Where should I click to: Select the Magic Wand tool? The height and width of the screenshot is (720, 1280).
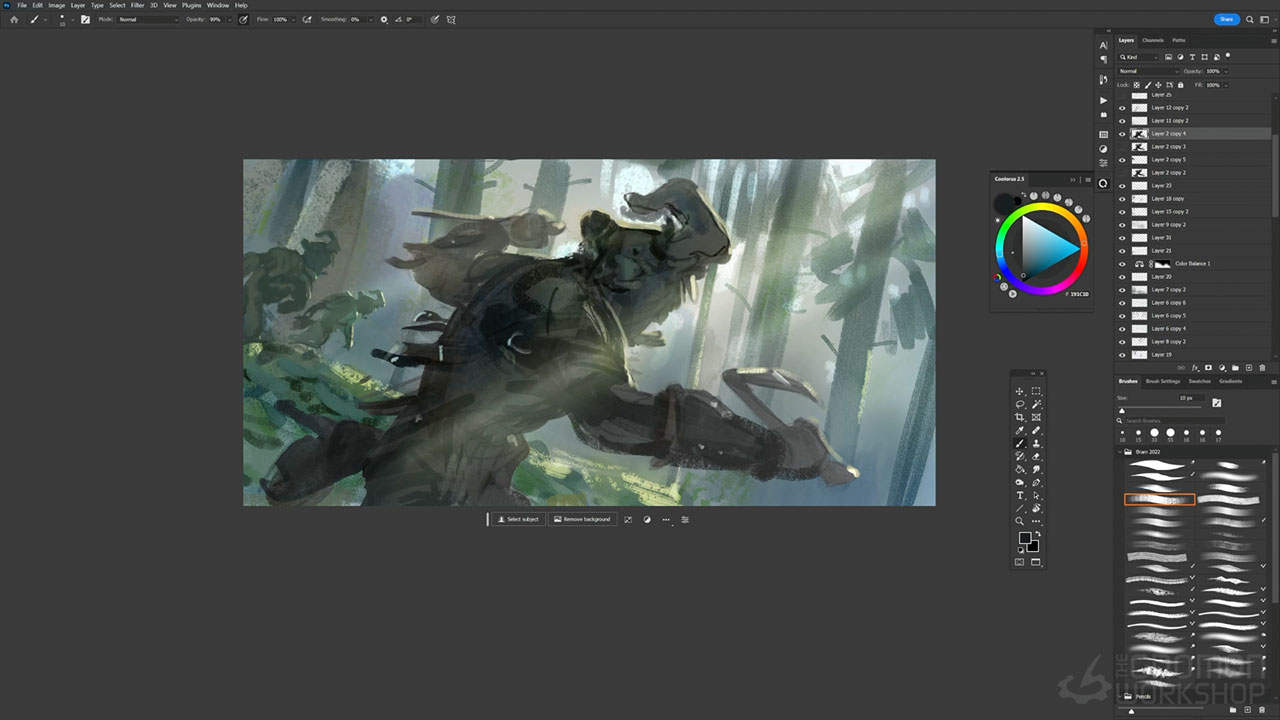click(x=1036, y=404)
